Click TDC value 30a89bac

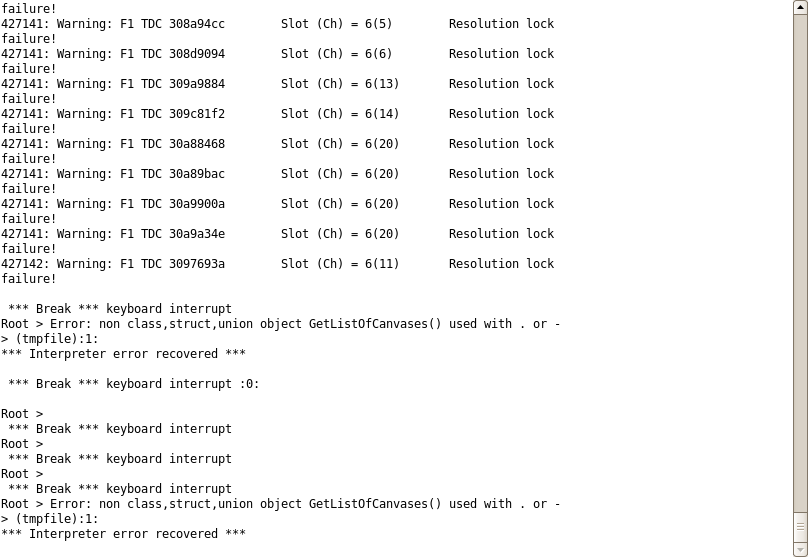point(197,174)
